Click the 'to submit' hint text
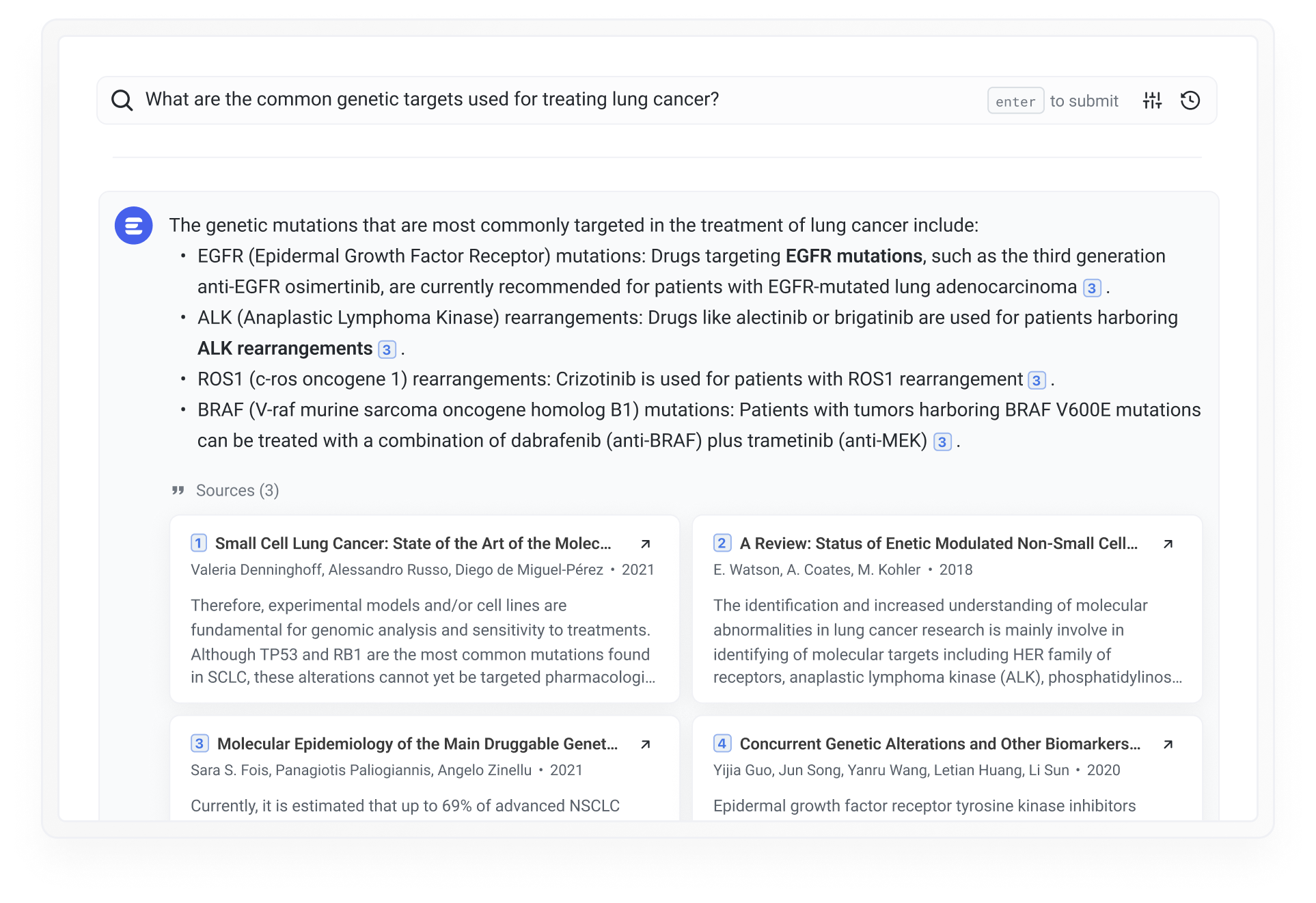1316x903 pixels. coord(1084,101)
